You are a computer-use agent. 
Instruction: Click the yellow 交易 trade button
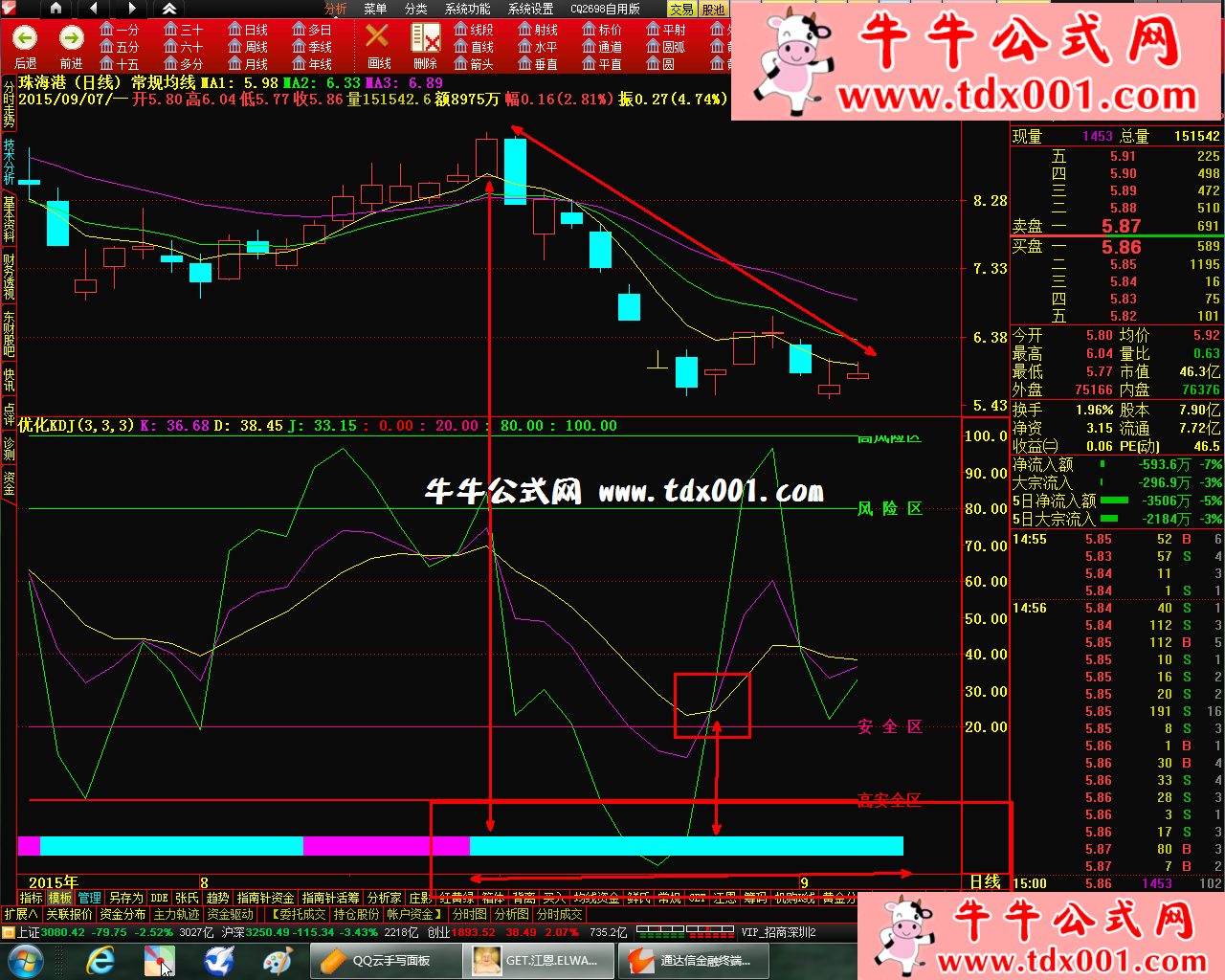click(x=680, y=9)
